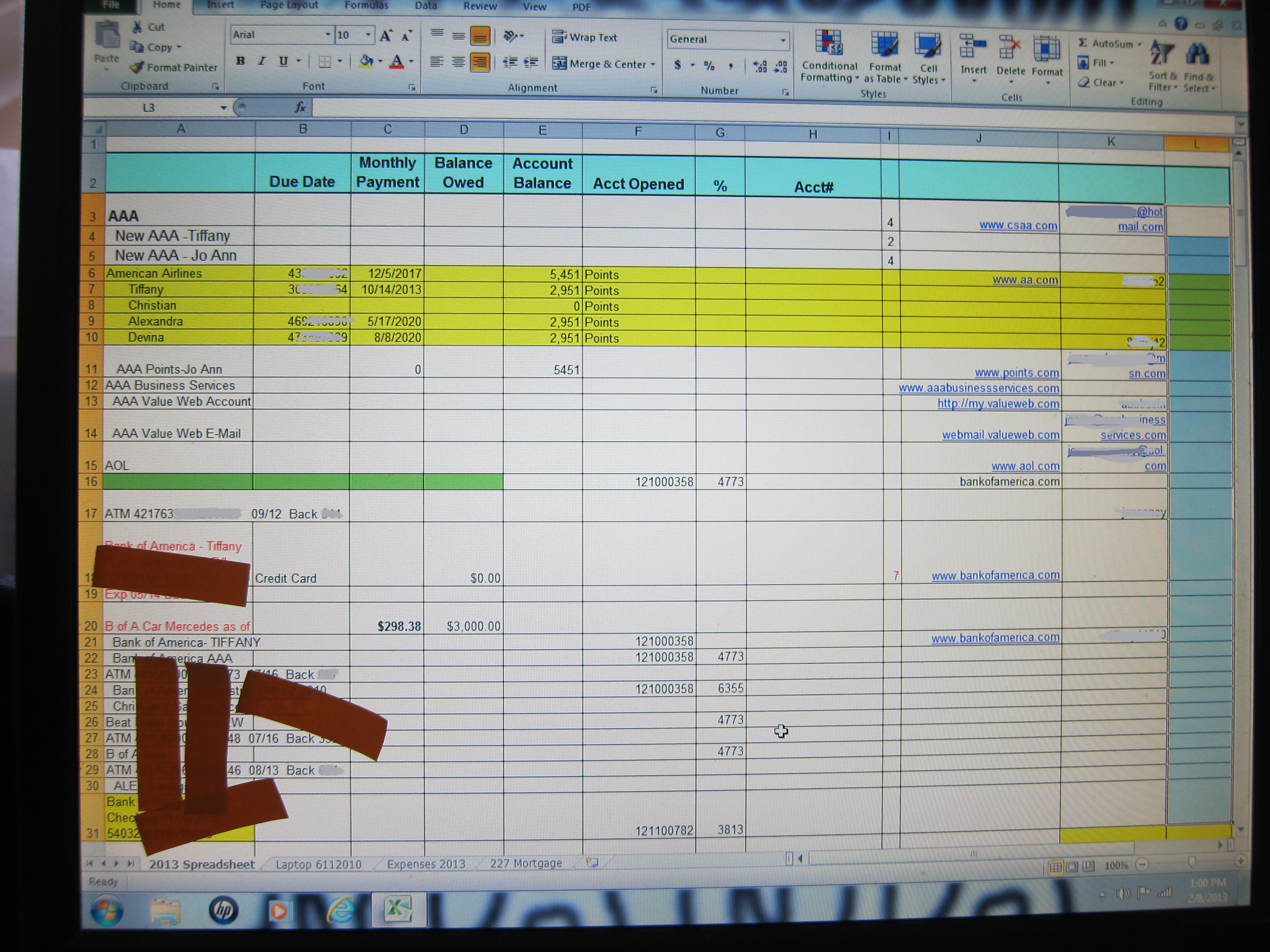
Task: Open the General number format dropdown
Action: coord(783,40)
